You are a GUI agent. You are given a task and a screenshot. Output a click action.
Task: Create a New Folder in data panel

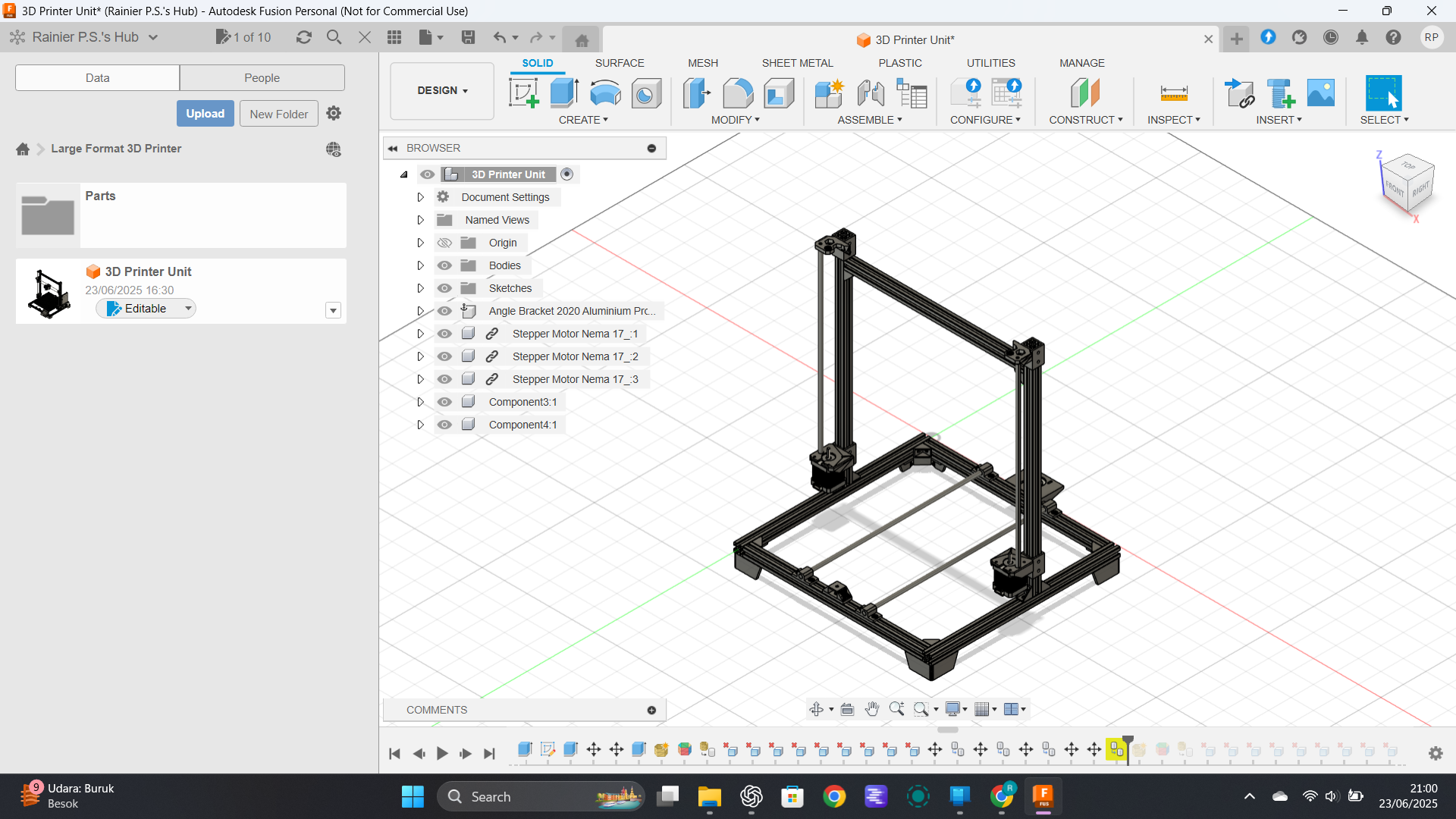click(278, 113)
